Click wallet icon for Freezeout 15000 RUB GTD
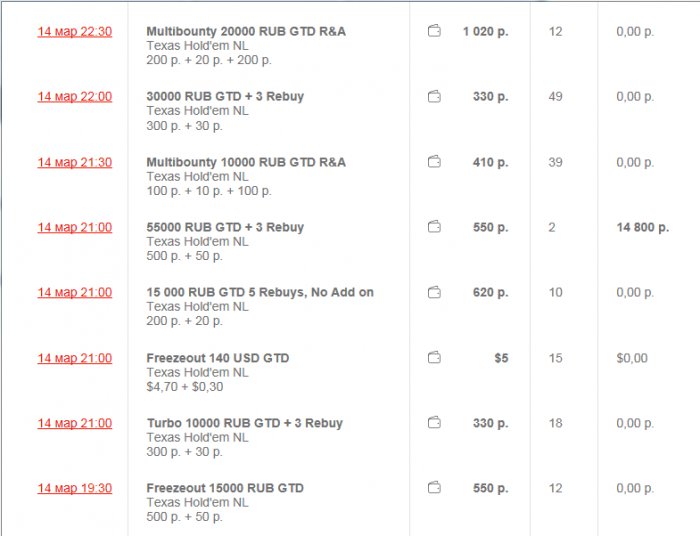Screen dimensions: 700x536 [x=434, y=488]
